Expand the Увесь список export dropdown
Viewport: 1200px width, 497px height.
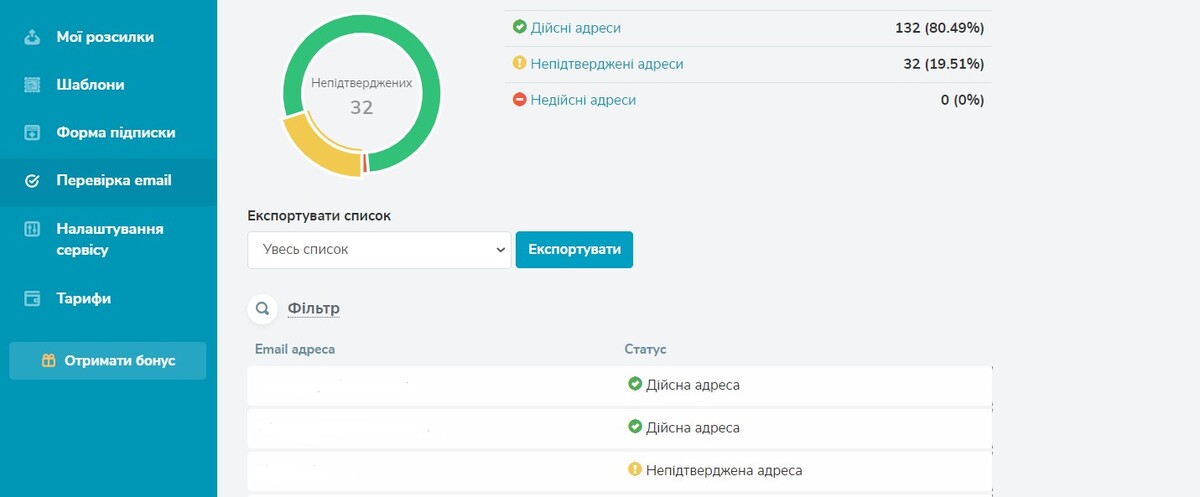pyautogui.click(x=379, y=250)
